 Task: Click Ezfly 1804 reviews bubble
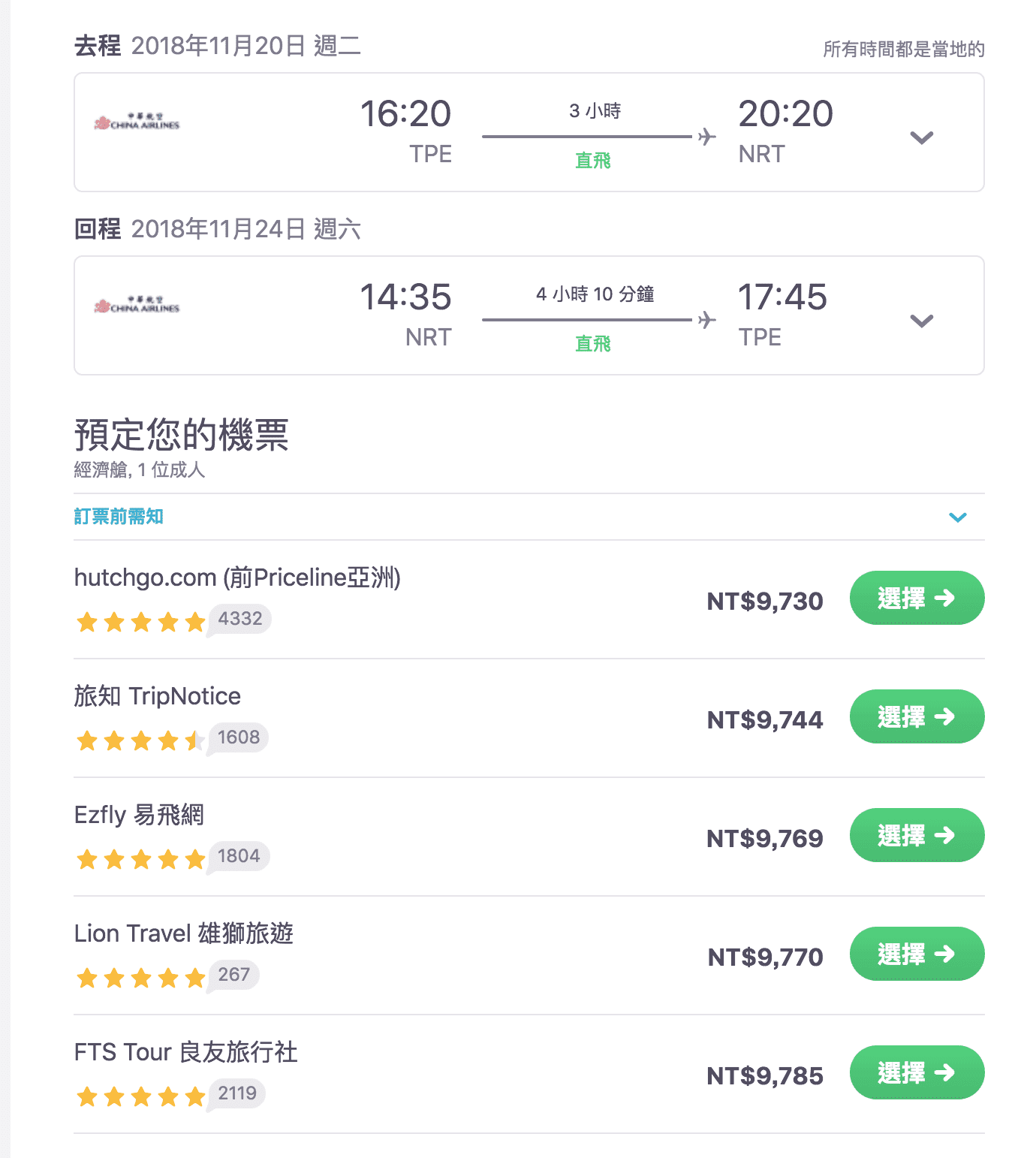(239, 856)
